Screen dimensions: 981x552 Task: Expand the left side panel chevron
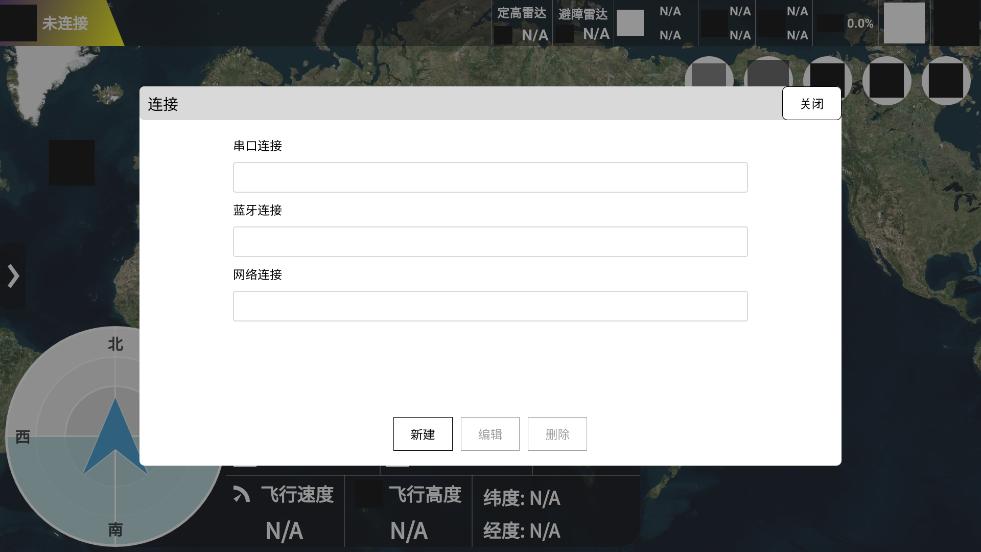13,276
